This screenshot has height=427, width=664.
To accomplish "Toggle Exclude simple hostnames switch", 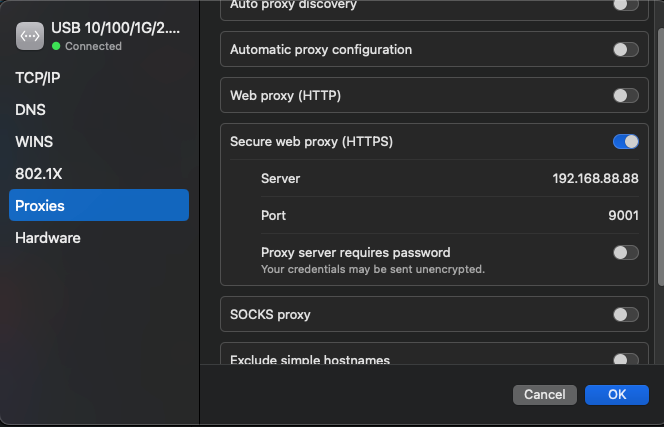I will [625, 359].
